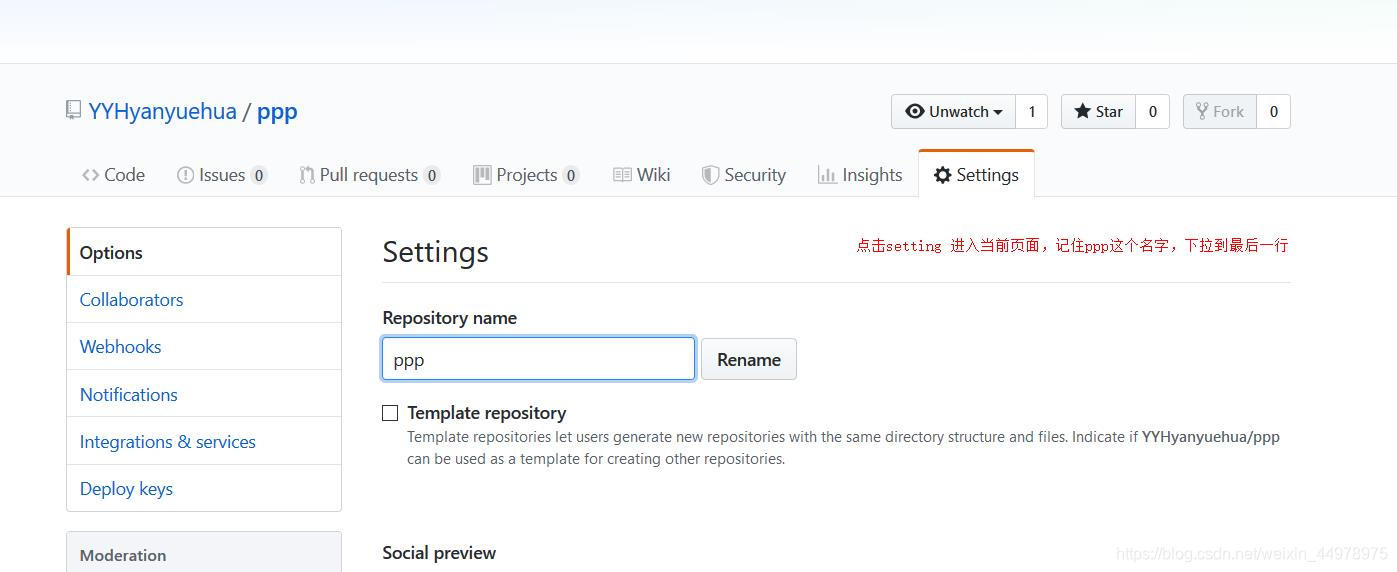Screen dimensions: 1397x572
Task: Open the Unwatch dropdown
Action: (x=953, y=112)
